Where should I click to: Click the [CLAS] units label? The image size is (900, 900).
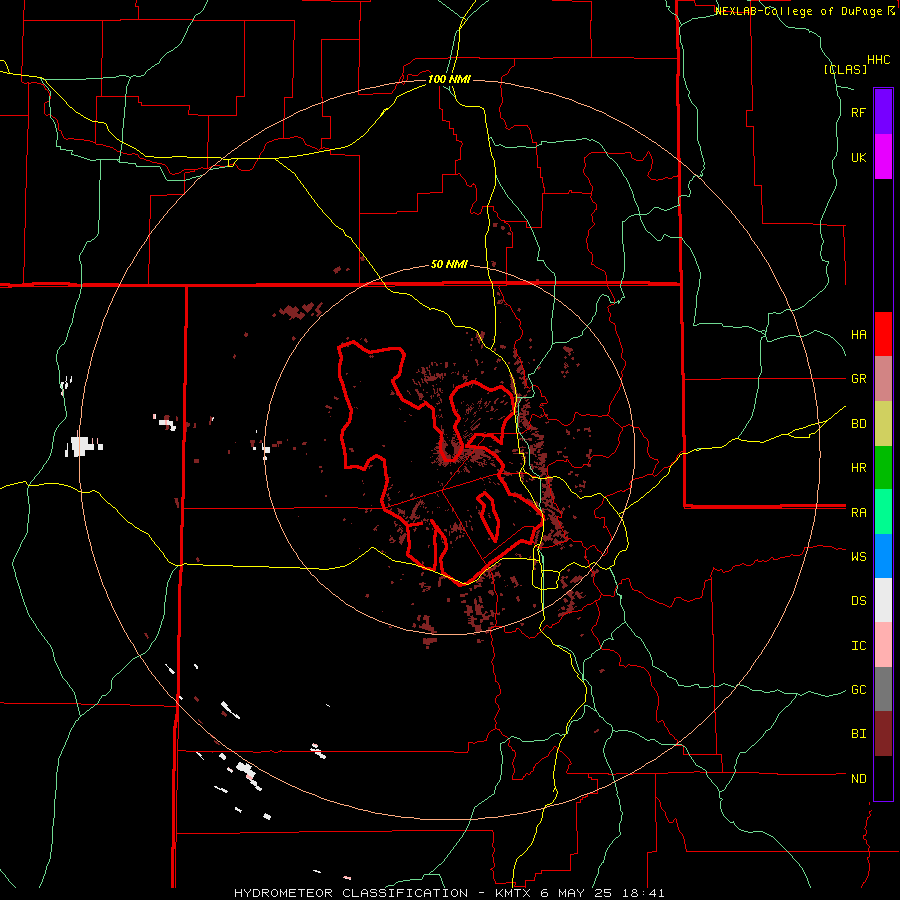coord(845,69)
